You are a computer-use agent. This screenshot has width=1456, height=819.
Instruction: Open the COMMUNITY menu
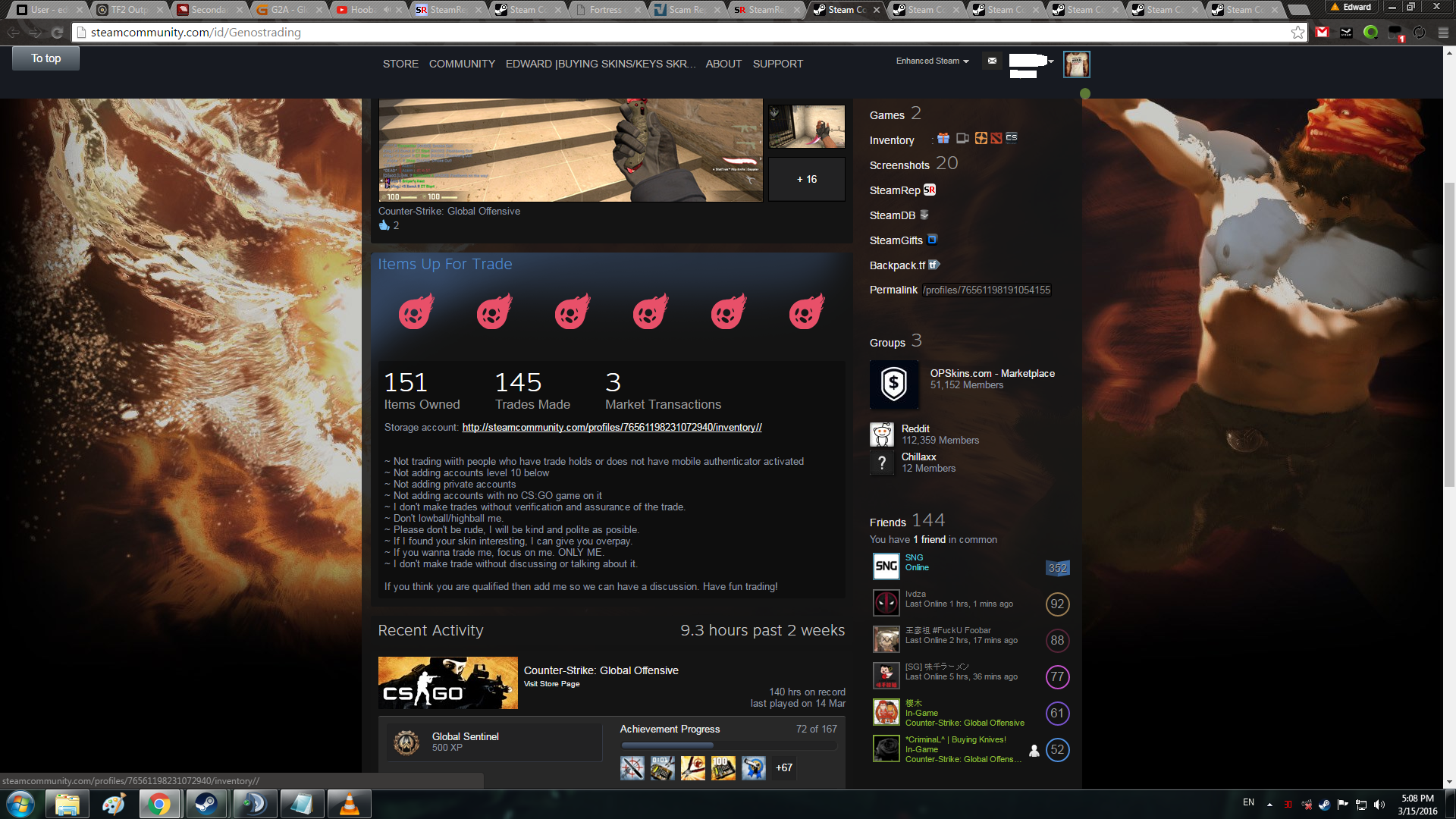462,64
